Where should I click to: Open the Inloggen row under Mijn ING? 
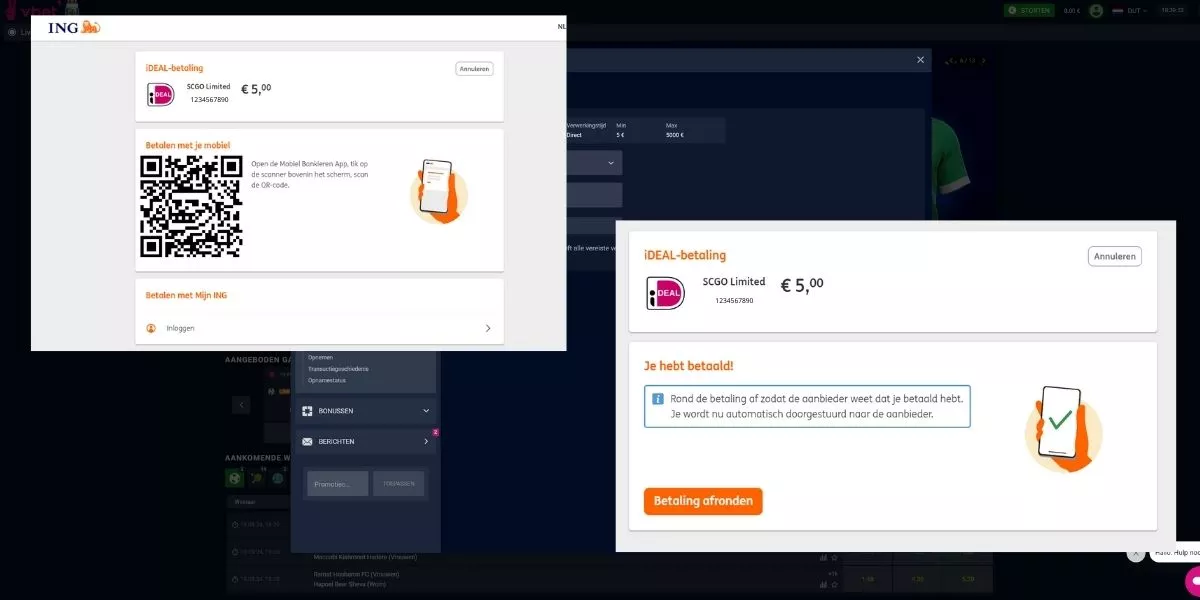pyautogui.click(x=319, y=328)
